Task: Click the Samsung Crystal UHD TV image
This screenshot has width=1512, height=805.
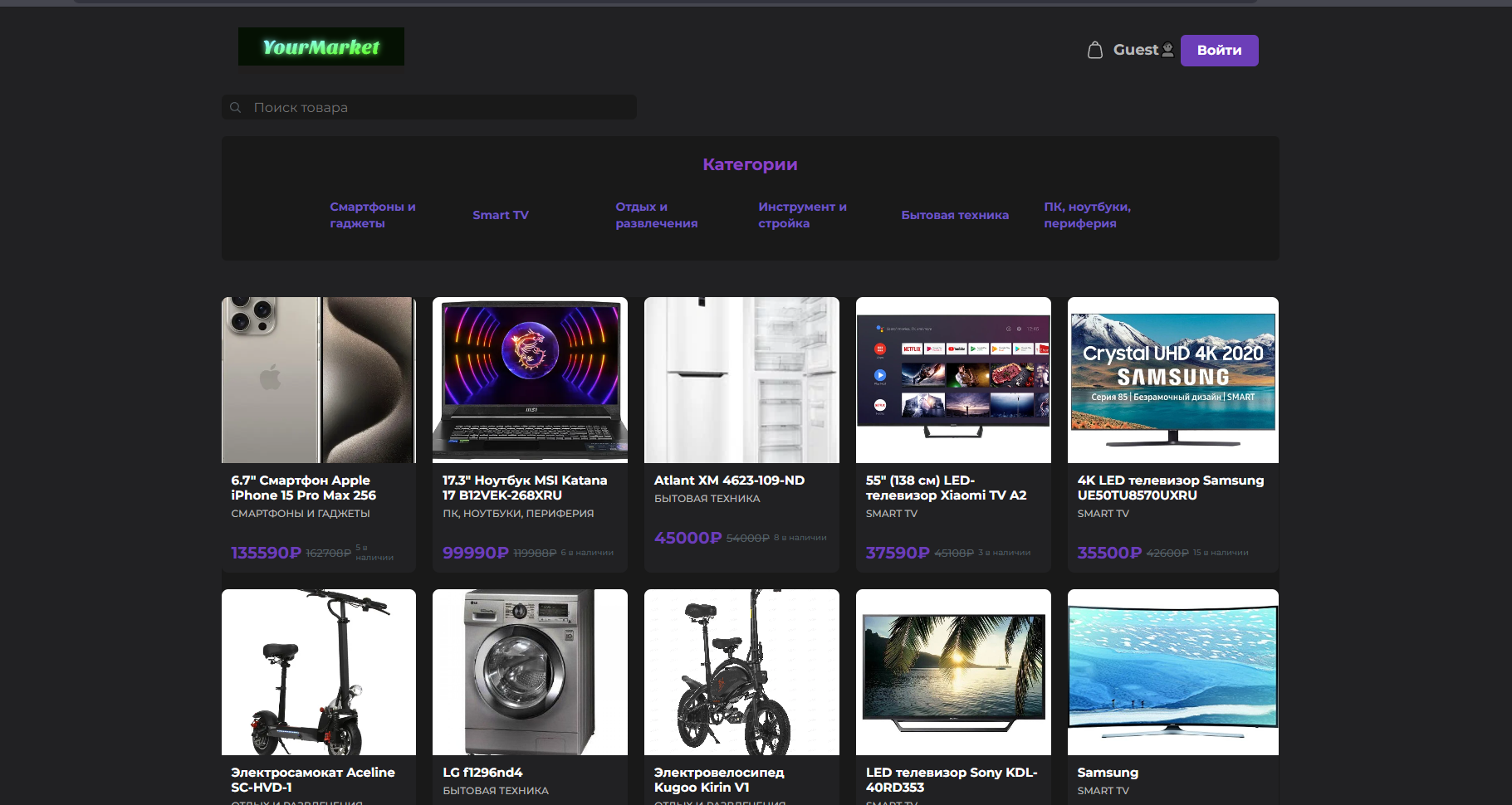Action: pos(1172,380)
